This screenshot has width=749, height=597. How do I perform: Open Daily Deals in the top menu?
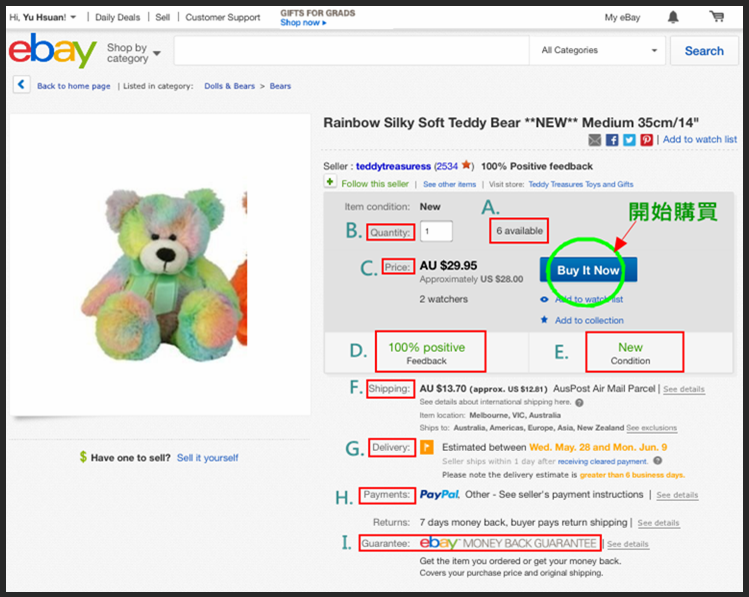pos(118,17)
